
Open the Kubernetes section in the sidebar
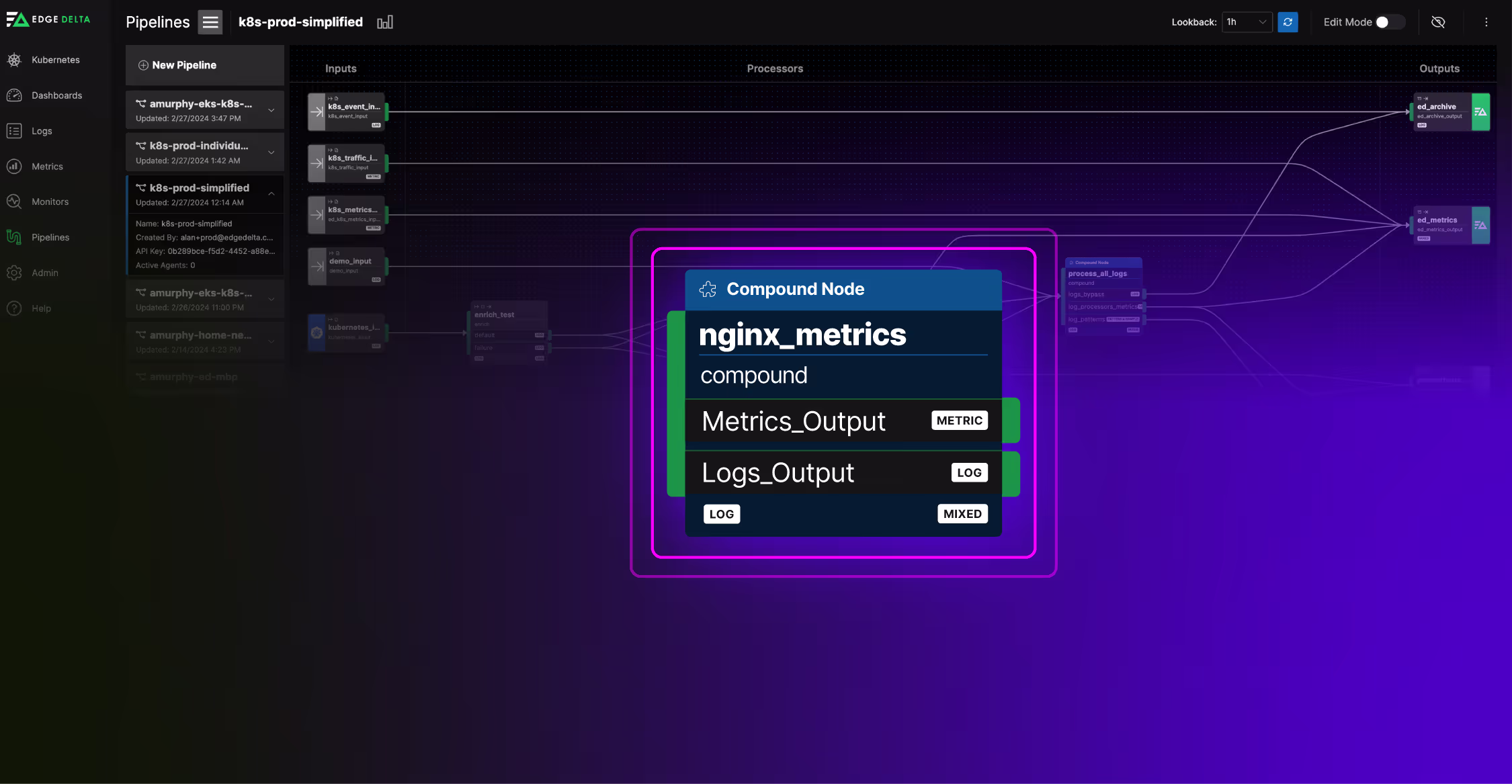click(x=15, y=60)
